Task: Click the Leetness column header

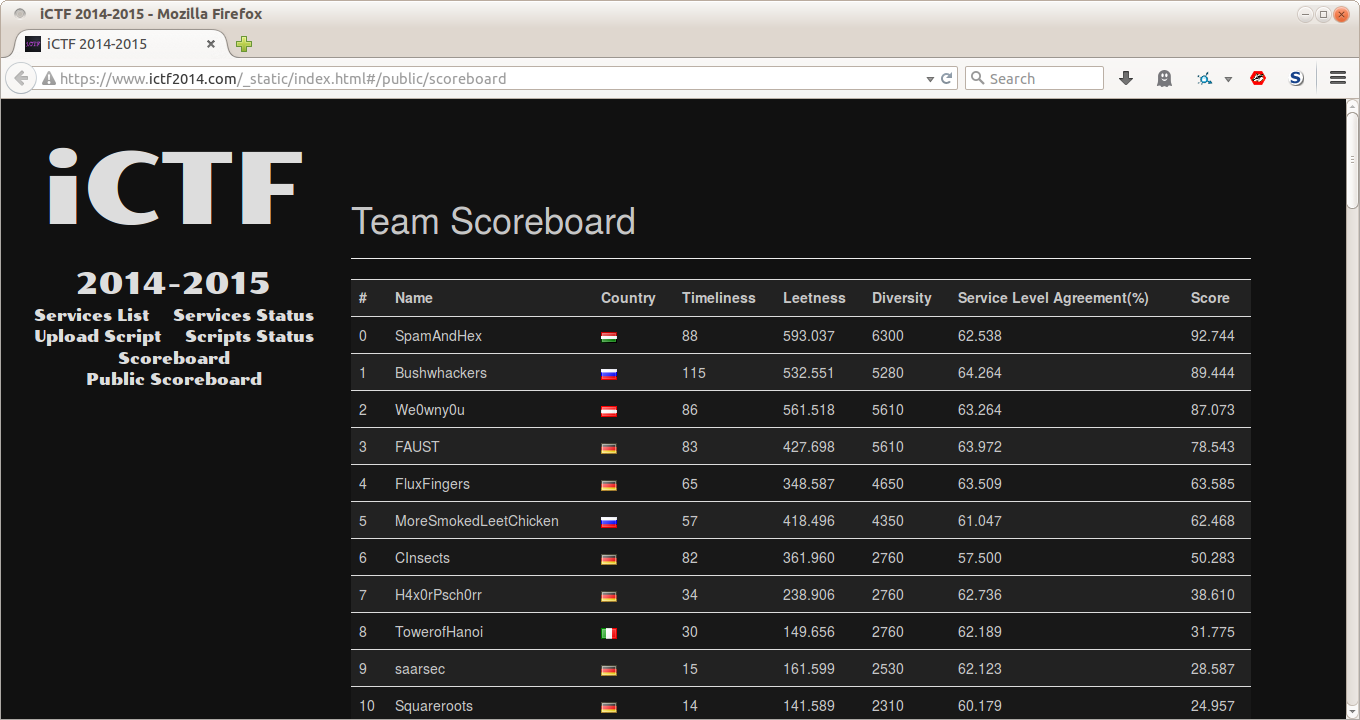Action: point(814,298)
